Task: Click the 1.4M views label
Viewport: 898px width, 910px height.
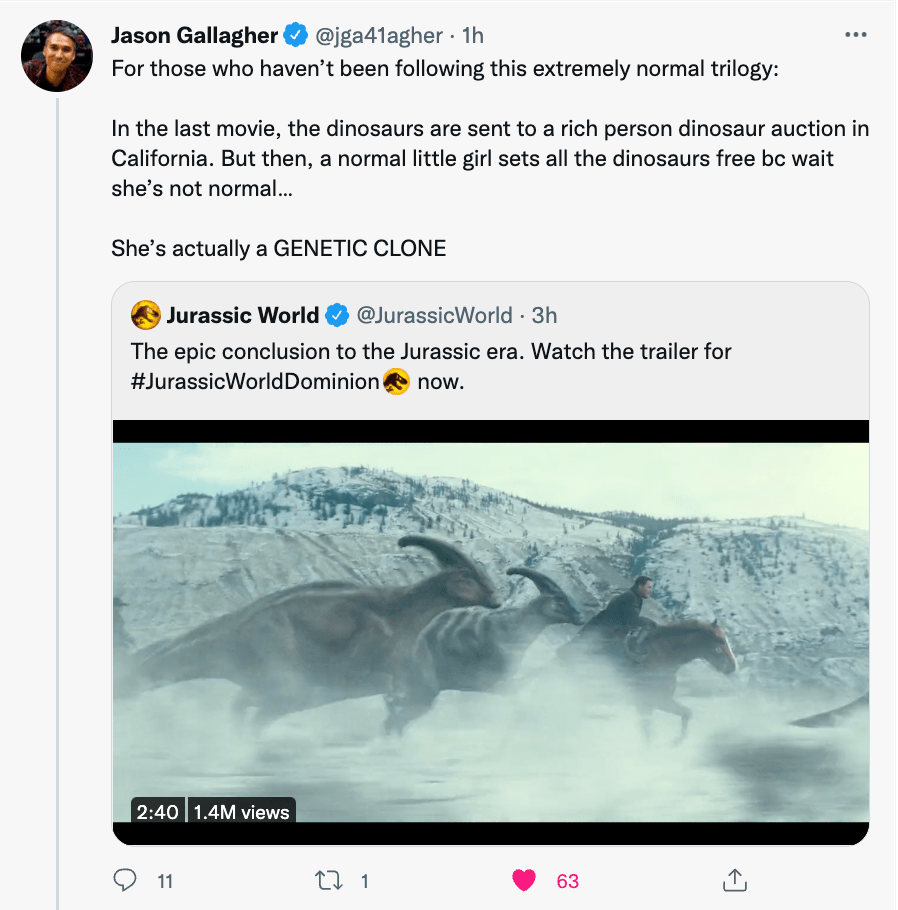Action: point(241,812)
